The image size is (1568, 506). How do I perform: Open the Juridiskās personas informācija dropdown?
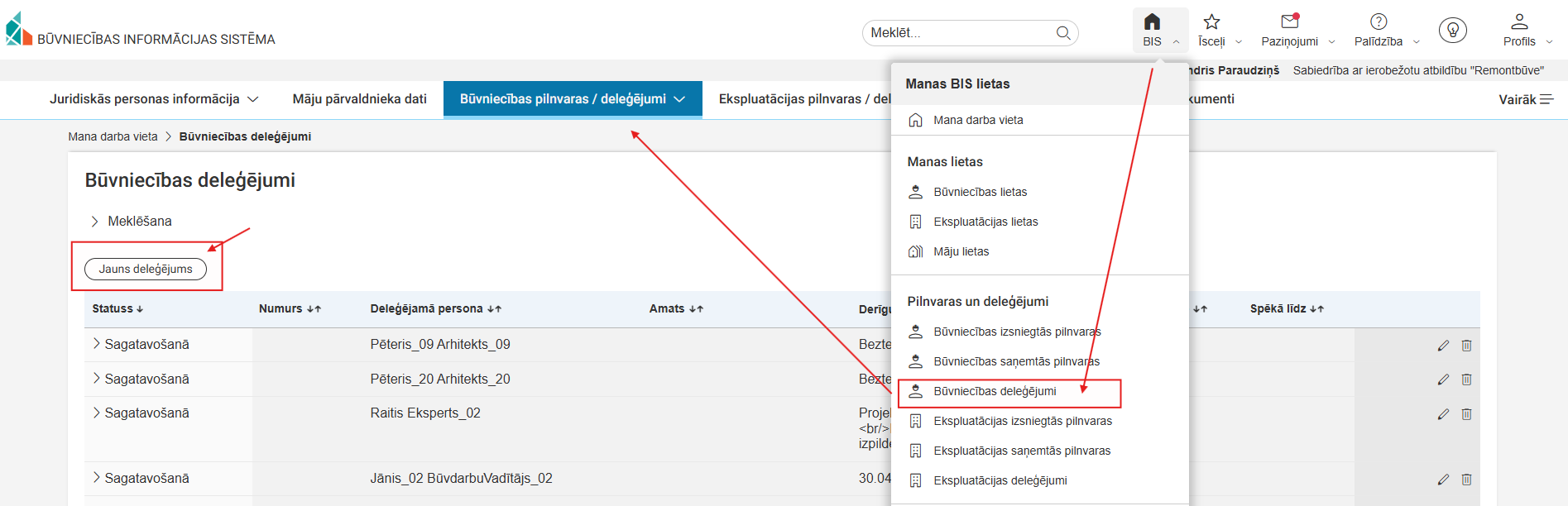tap(154, 99)
